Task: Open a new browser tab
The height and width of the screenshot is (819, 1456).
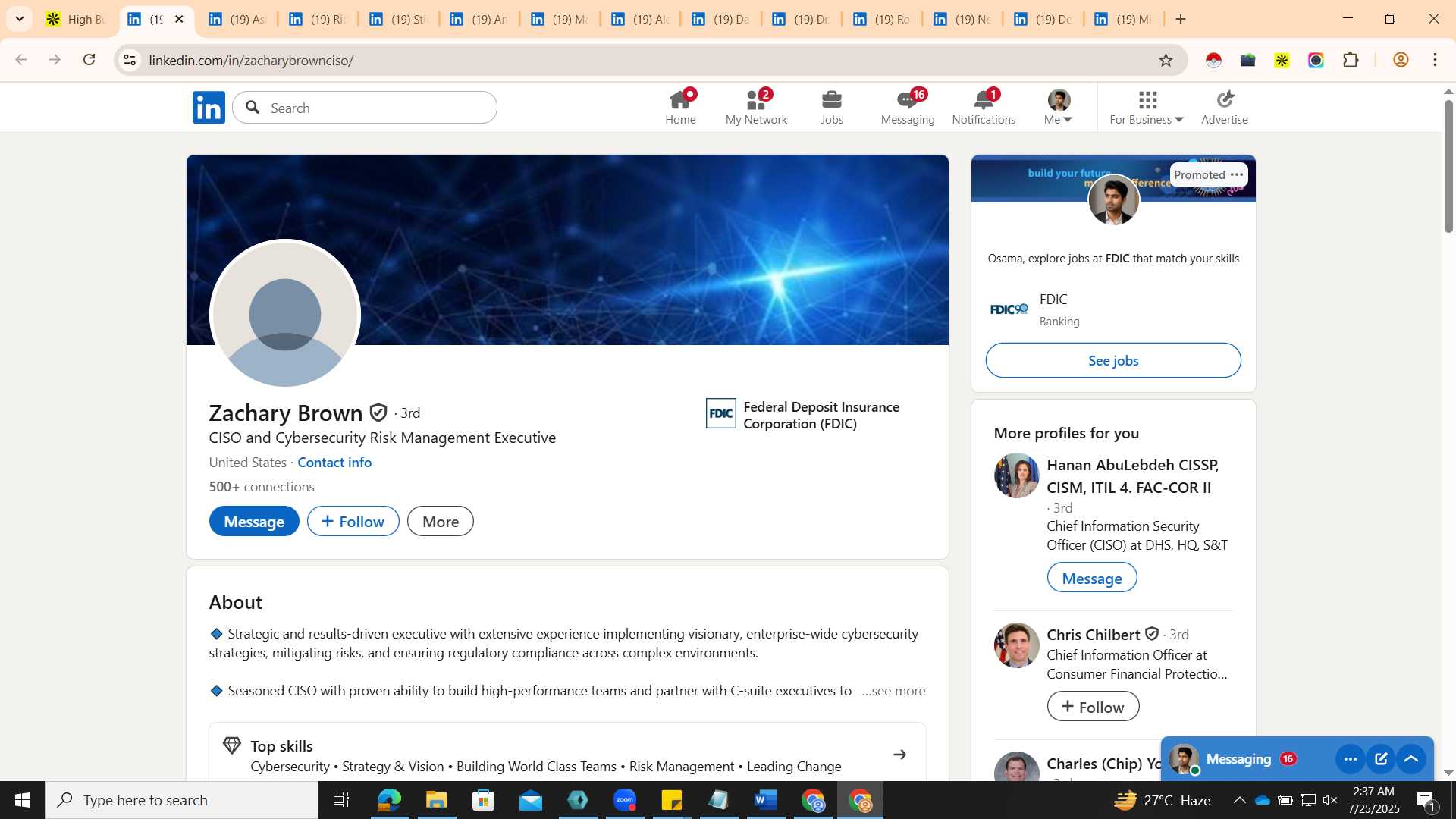Action: click(1181, 19)
